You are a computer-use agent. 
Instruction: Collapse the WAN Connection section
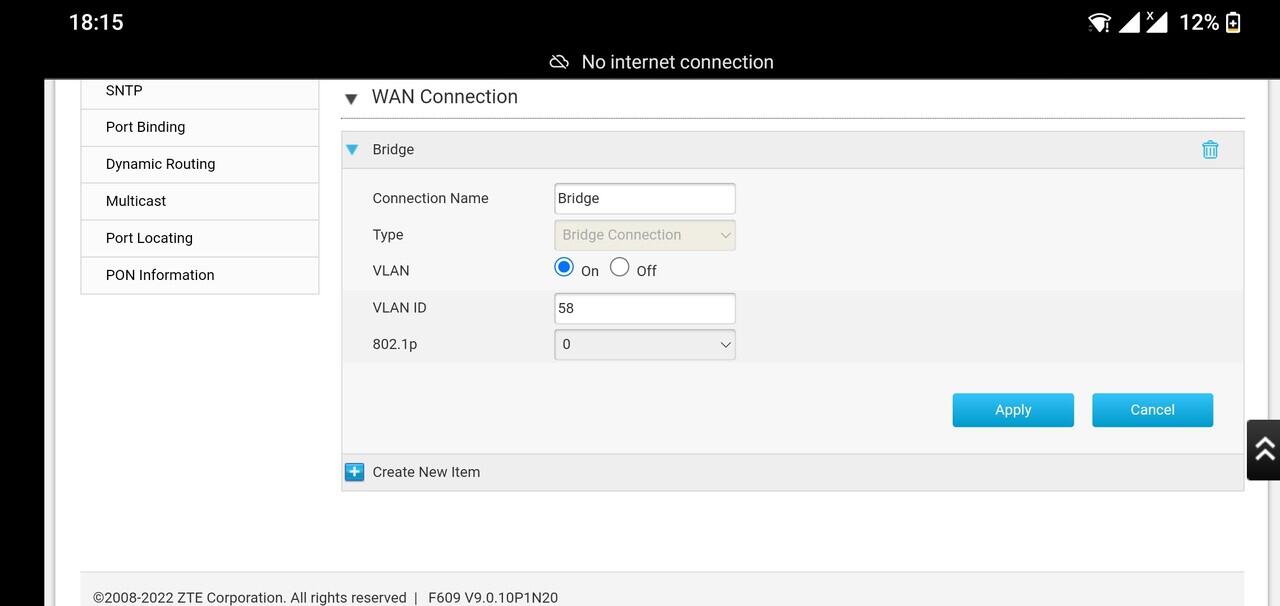pos(351,98)
